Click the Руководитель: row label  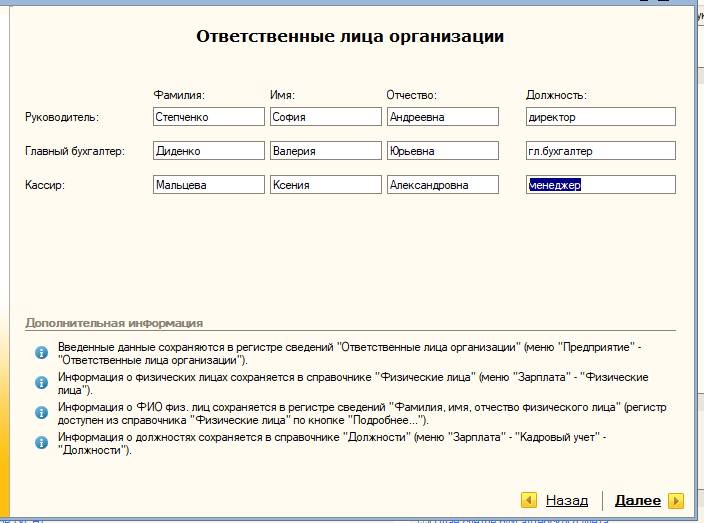click(62, 117)
